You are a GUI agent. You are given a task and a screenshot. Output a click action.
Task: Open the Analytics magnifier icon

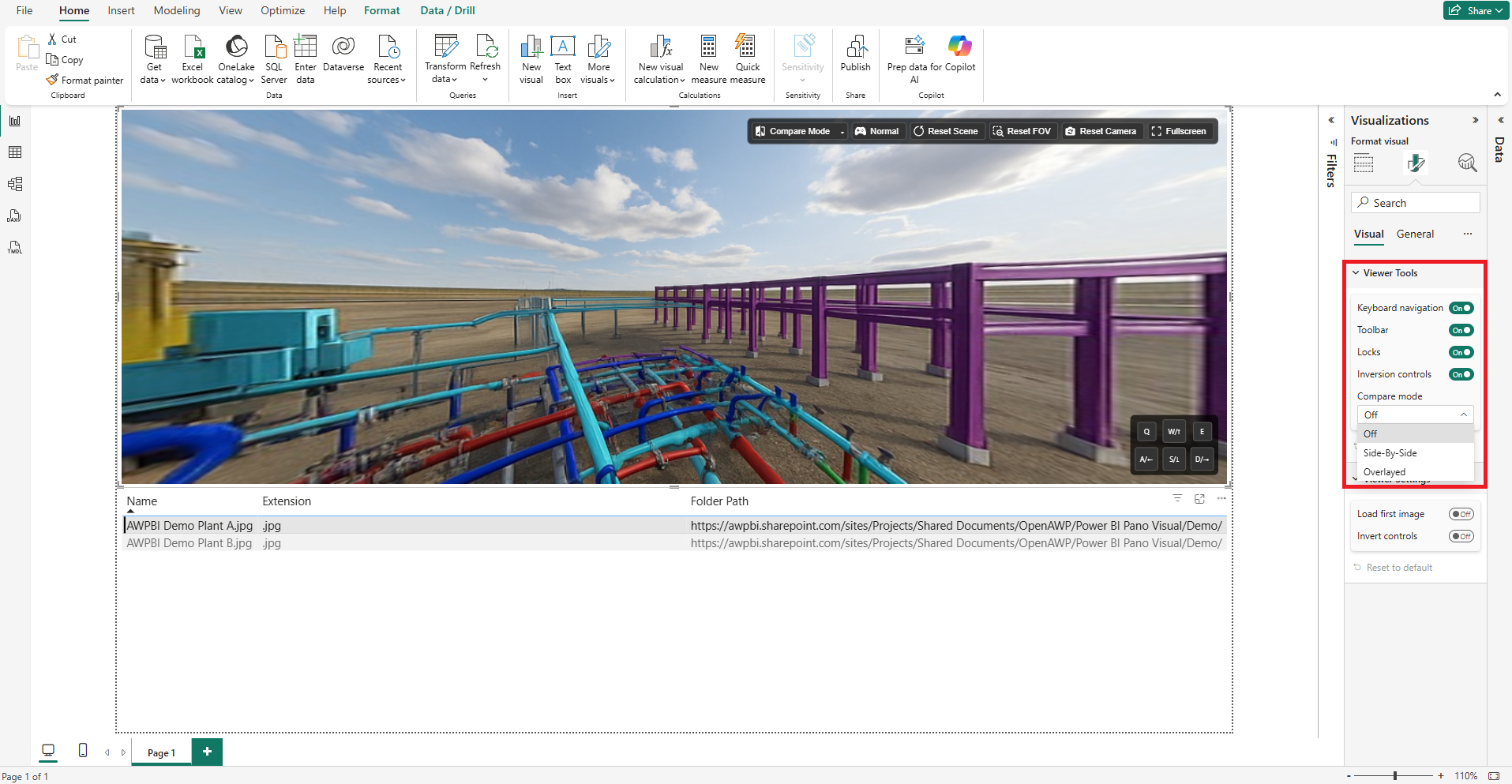[1467, 163]
